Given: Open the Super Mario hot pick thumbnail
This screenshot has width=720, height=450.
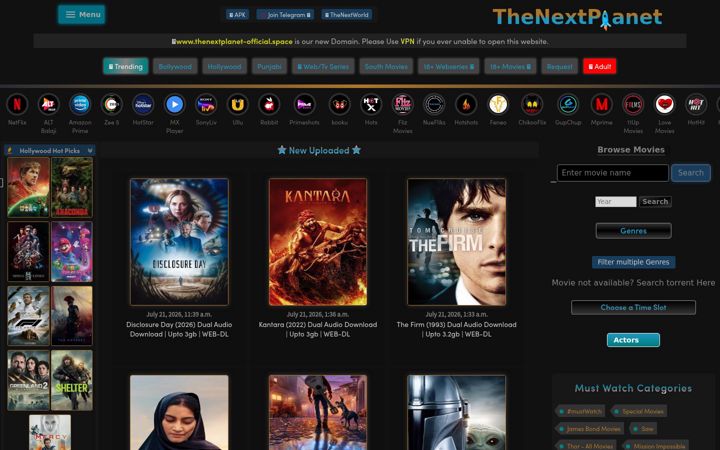Looking at the screenshot, I should 72,252.
